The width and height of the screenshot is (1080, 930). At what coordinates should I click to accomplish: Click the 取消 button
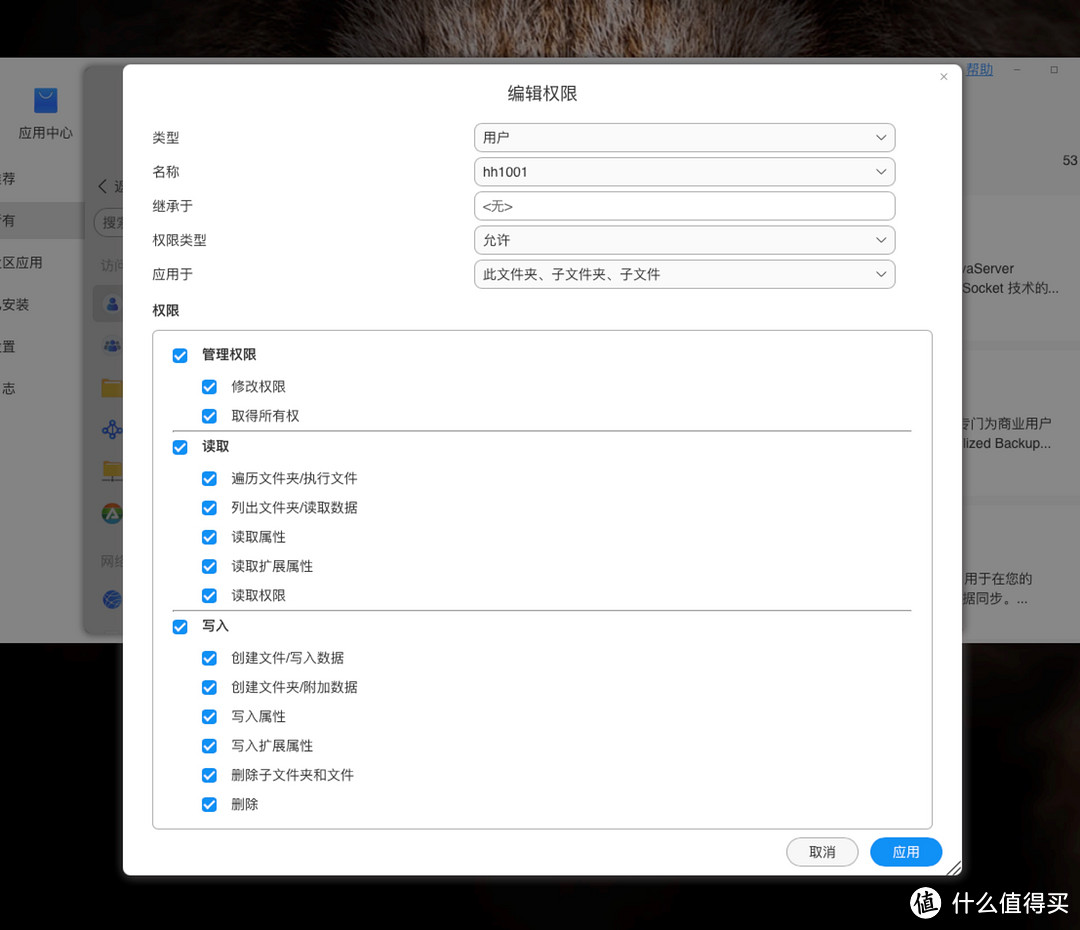(x=822, y=852)
